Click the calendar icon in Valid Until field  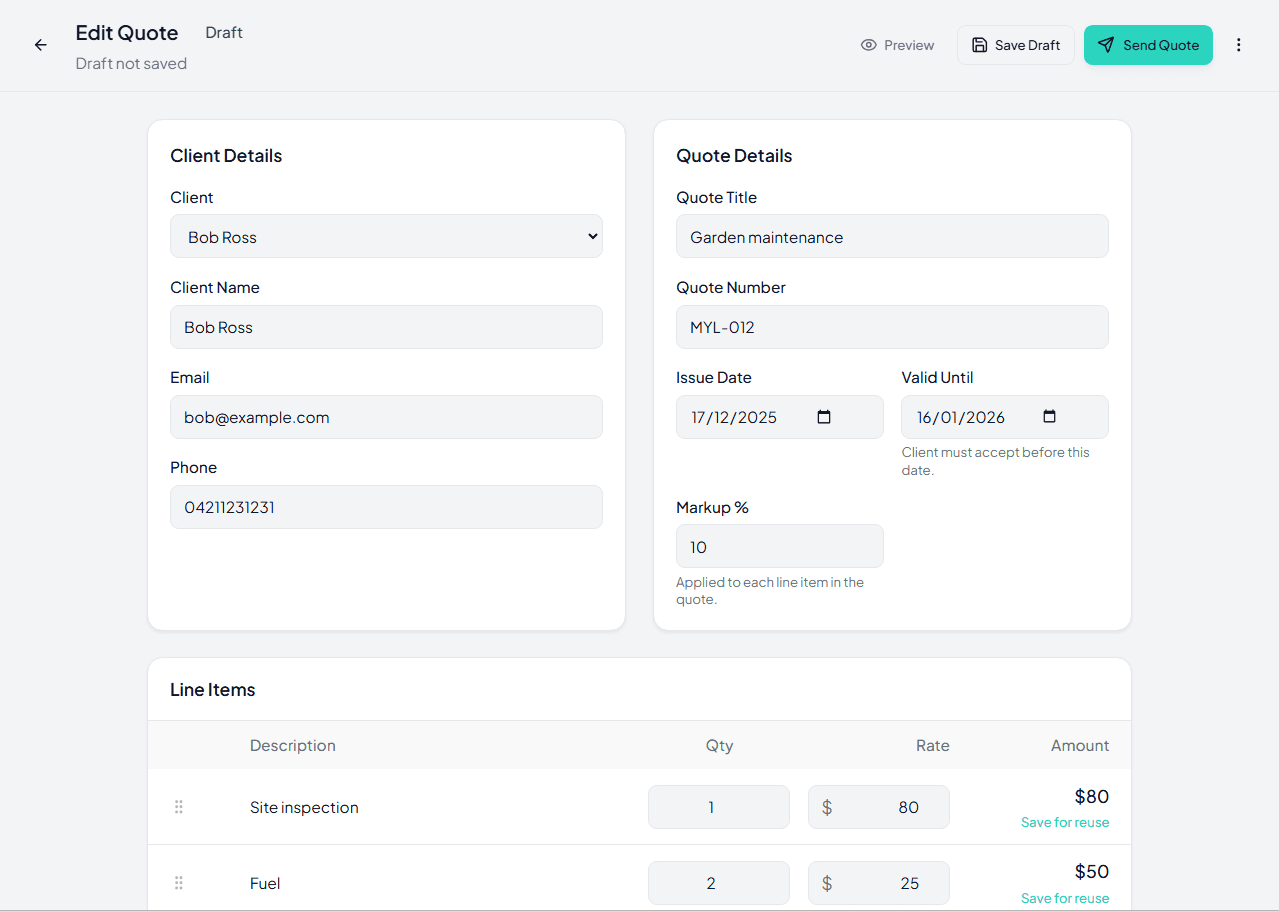1049,417
